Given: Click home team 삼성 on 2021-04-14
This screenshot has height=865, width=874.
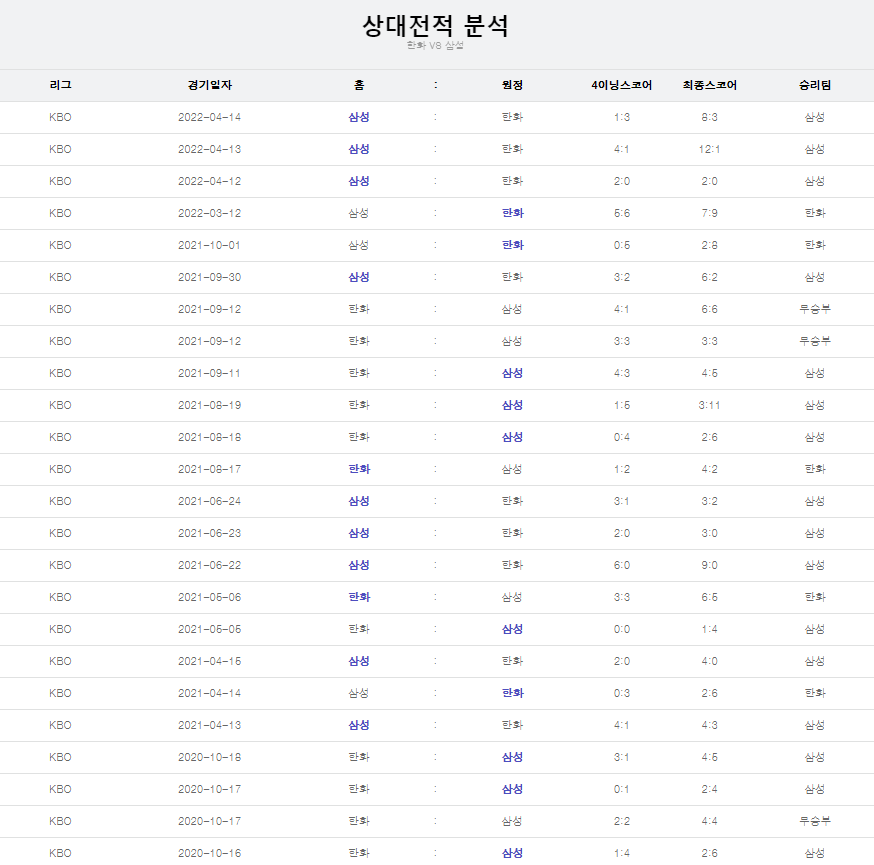Looking at the screenshot, I should [359, 693].
